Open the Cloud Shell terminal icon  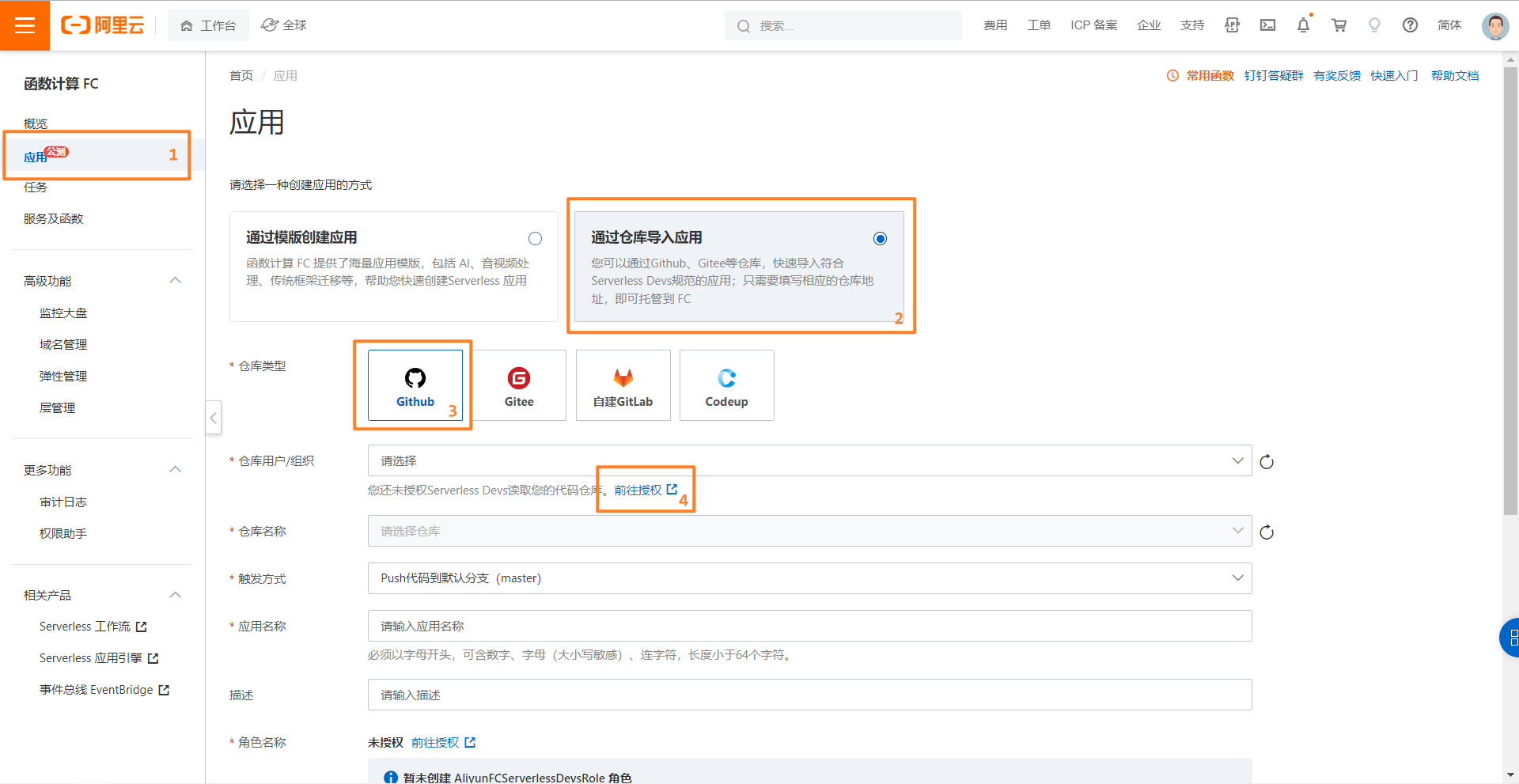(x=1267, y=25)
